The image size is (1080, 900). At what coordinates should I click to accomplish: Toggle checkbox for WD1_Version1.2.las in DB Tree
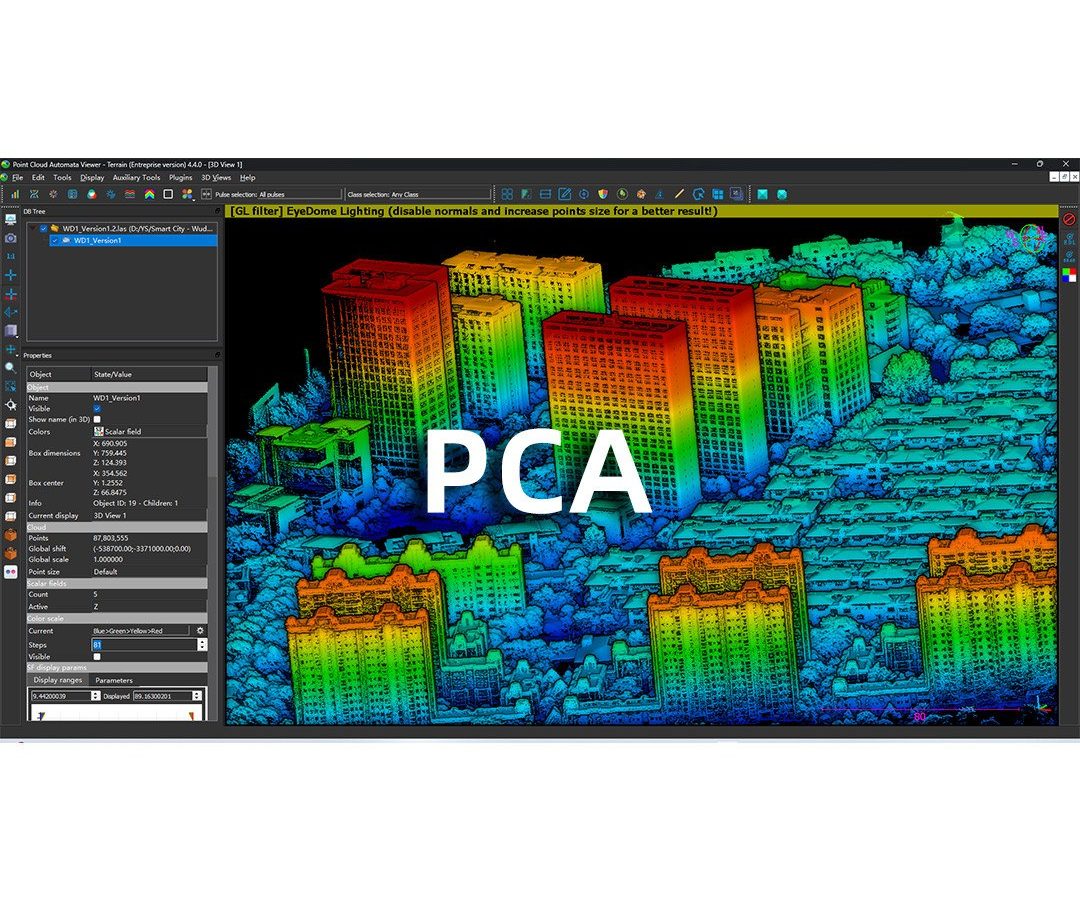(43, 229)
